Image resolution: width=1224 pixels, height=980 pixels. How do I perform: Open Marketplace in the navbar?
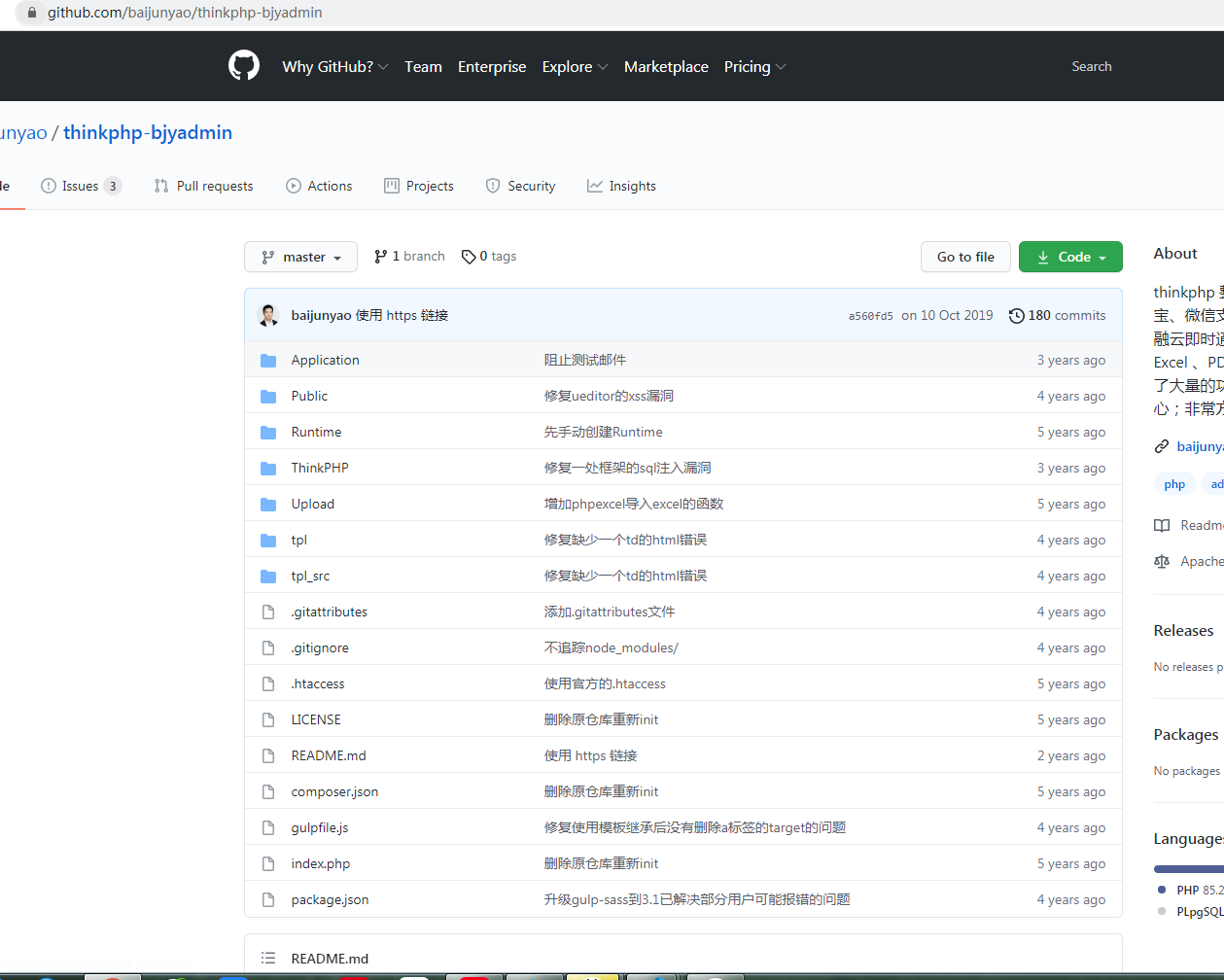[666, 66]
